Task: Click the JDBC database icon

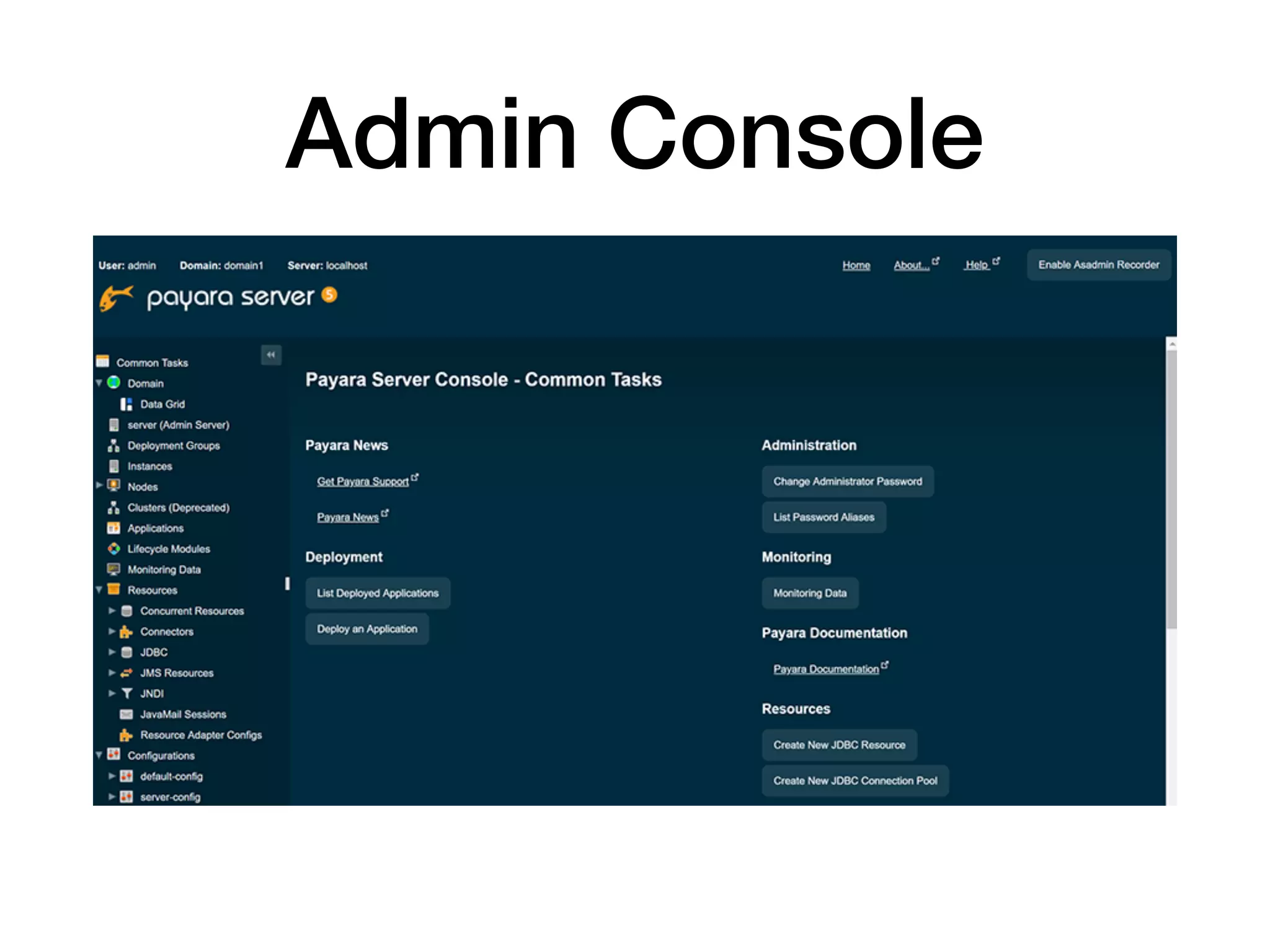Action: 127,652
